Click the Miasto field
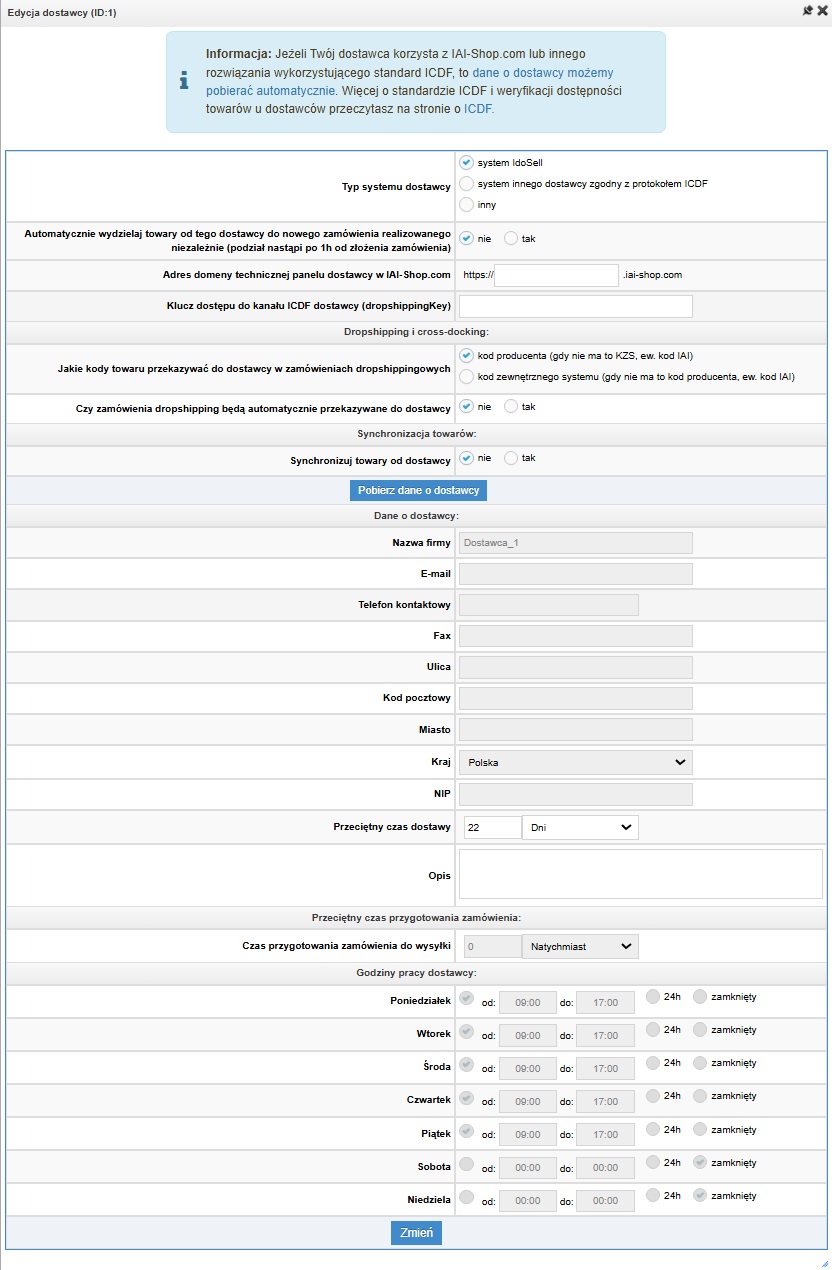The height and width of the screenshot is (1270, 832). pyautogui.click(x=576, y=730)
